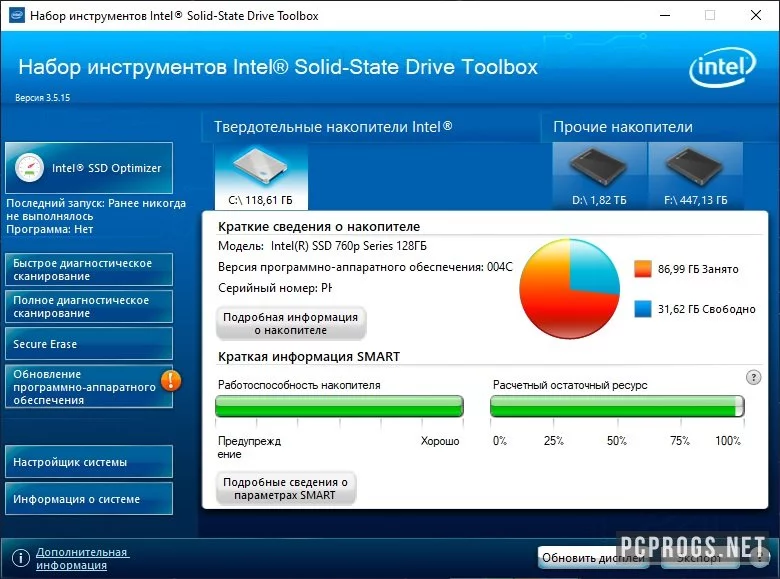780x579 pixels.
Task: Click the disk usage pie chart
Action: (x=570, y=289)
